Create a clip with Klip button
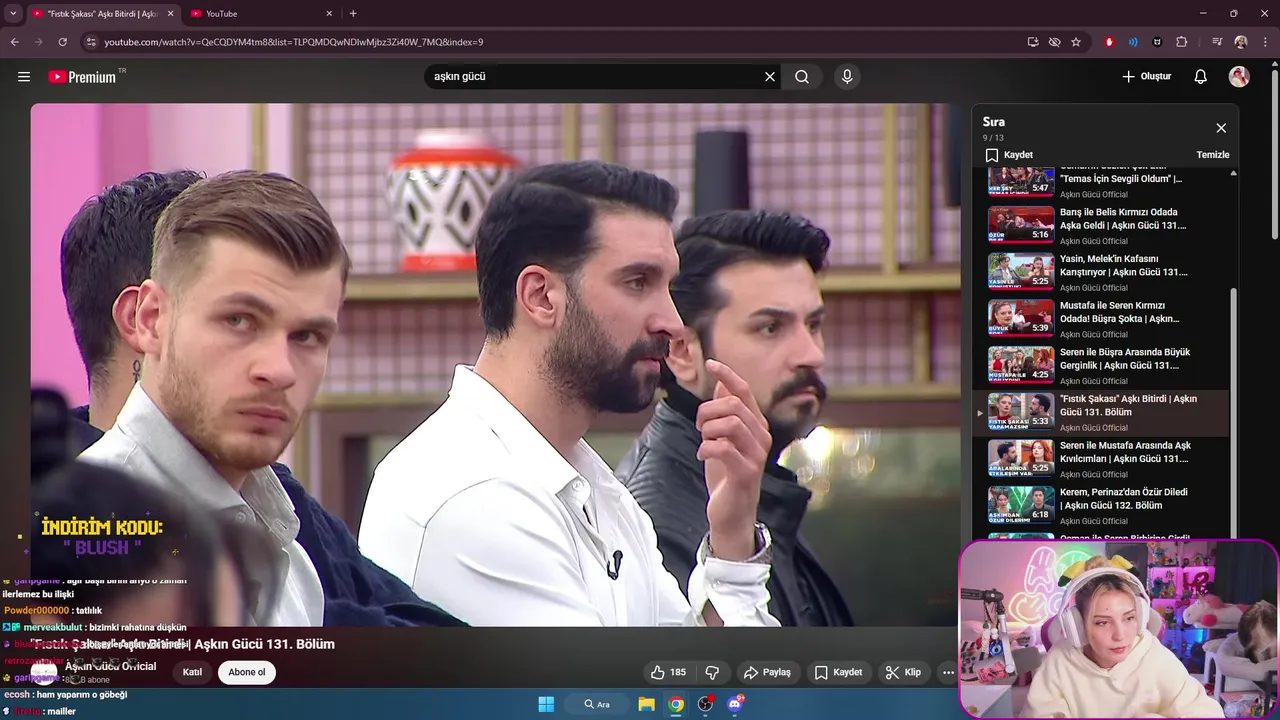The image size is (1280, 720). [x=903, y=673]
